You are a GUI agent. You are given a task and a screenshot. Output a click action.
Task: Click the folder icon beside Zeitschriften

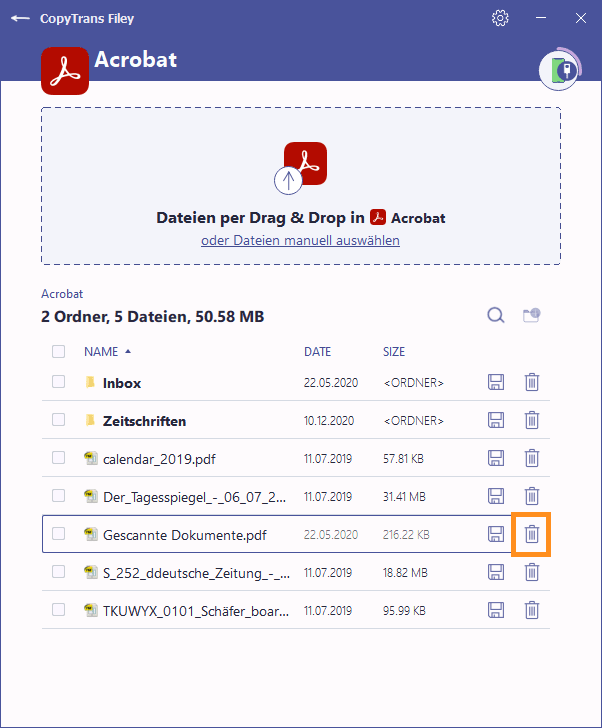pos(91,420)
